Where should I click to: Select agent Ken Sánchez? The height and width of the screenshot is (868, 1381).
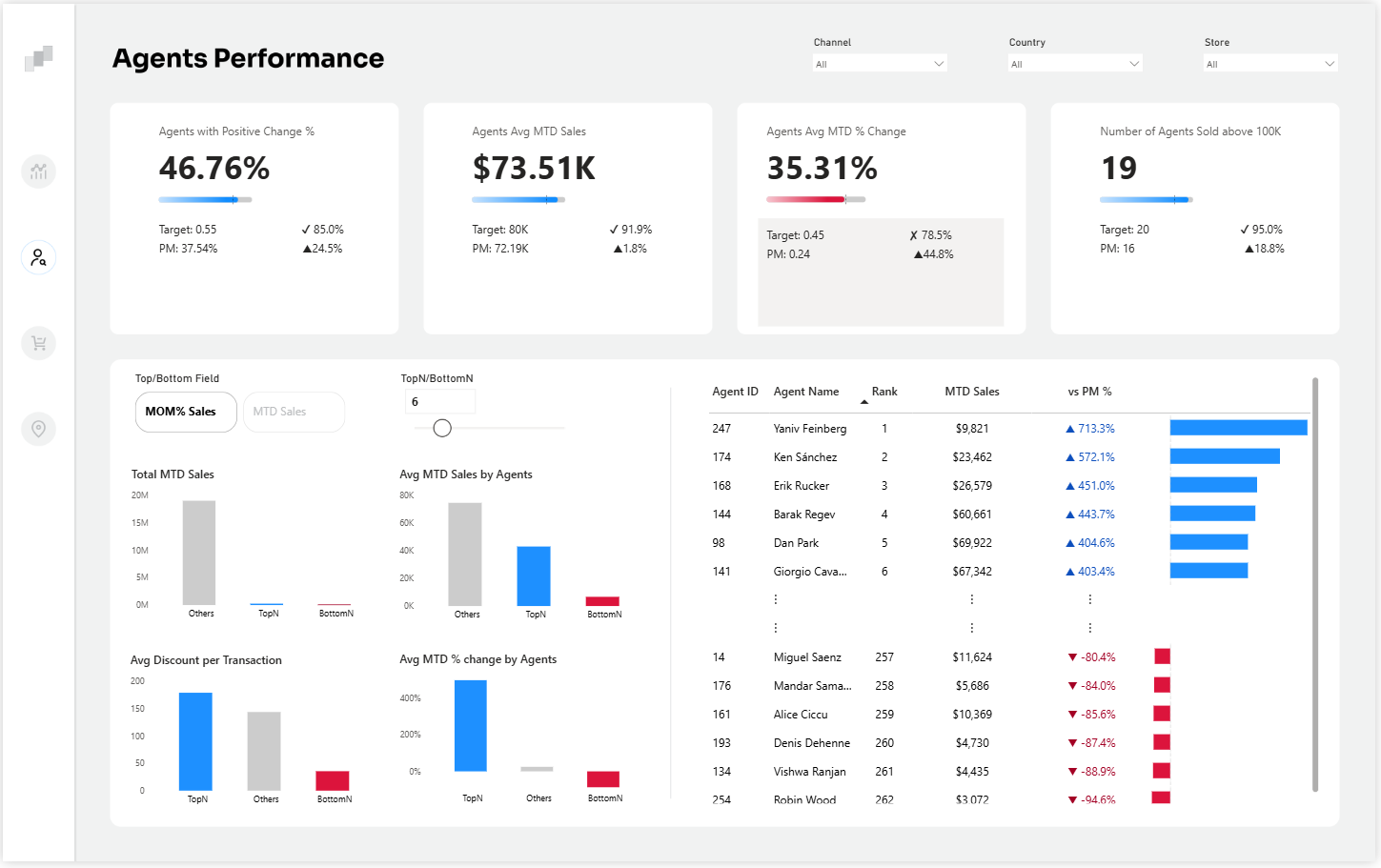point(805,457)
